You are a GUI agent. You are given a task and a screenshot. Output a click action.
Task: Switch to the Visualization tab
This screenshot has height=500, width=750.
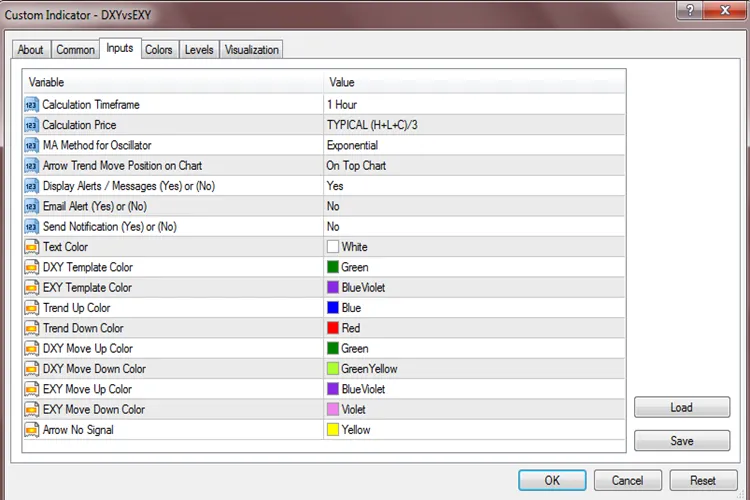[252, 50]
